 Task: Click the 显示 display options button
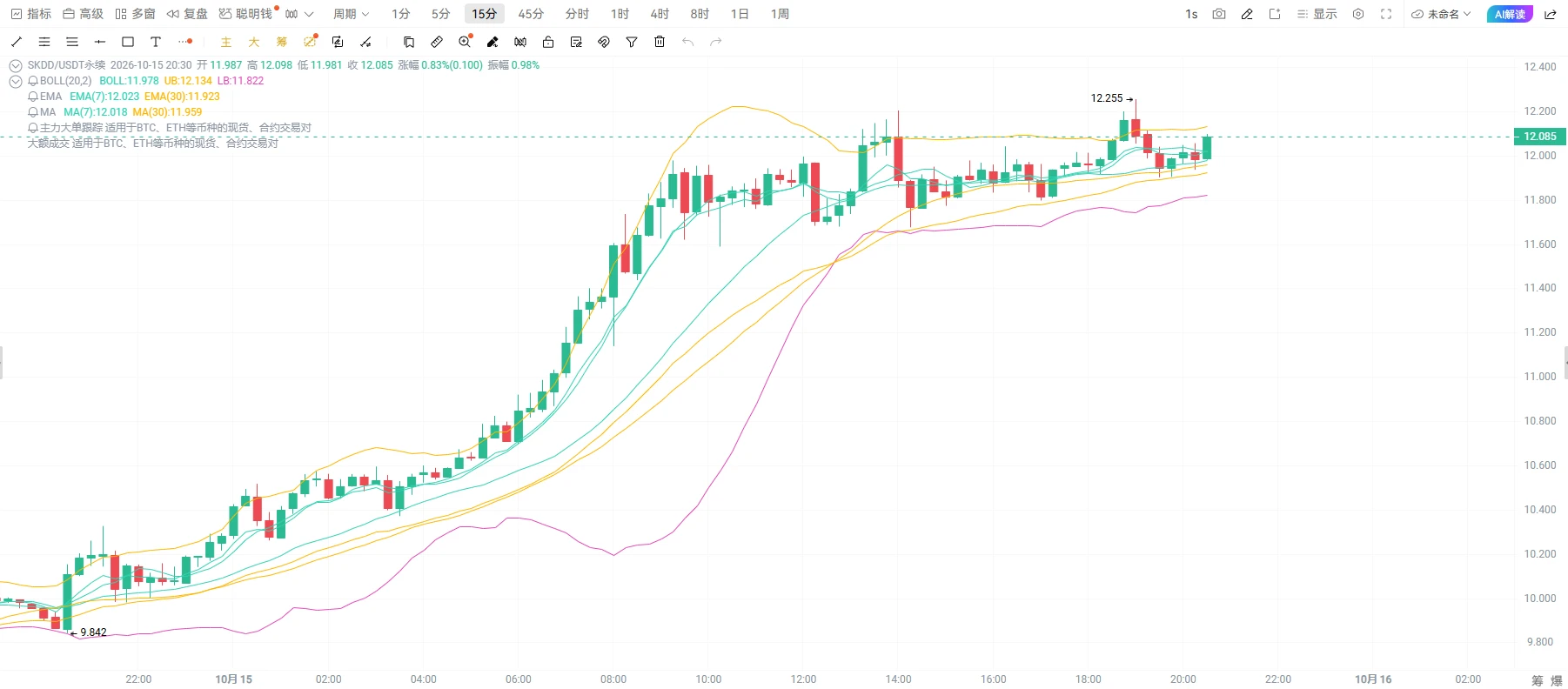point(1317,14)
